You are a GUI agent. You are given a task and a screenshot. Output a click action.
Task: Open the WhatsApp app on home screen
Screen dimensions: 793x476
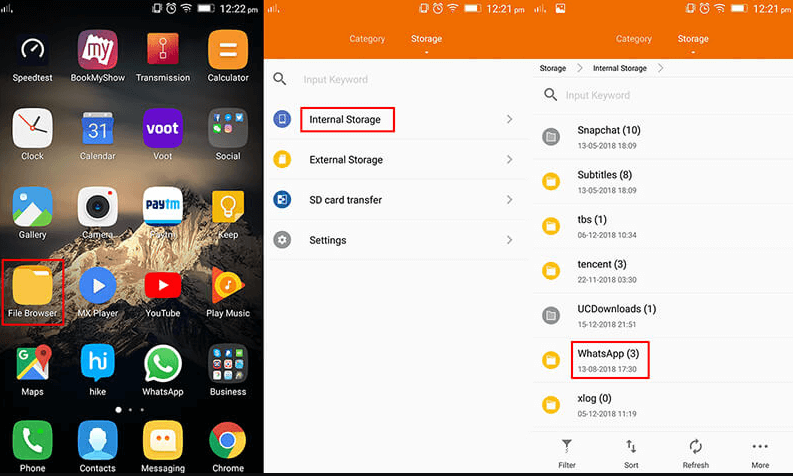pyautogui.click(x=163, y=363)
